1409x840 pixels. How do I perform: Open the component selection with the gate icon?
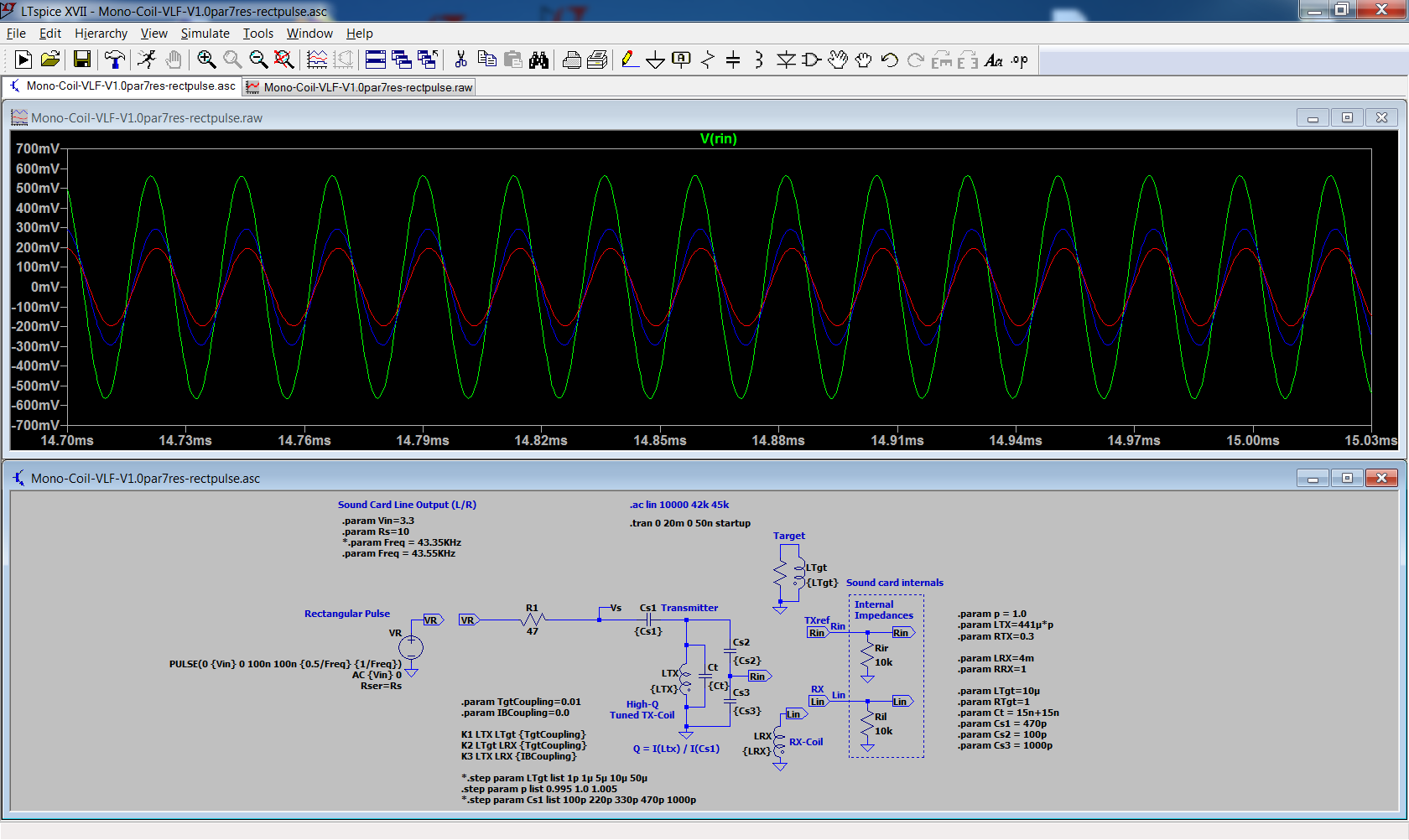point(810,60)
